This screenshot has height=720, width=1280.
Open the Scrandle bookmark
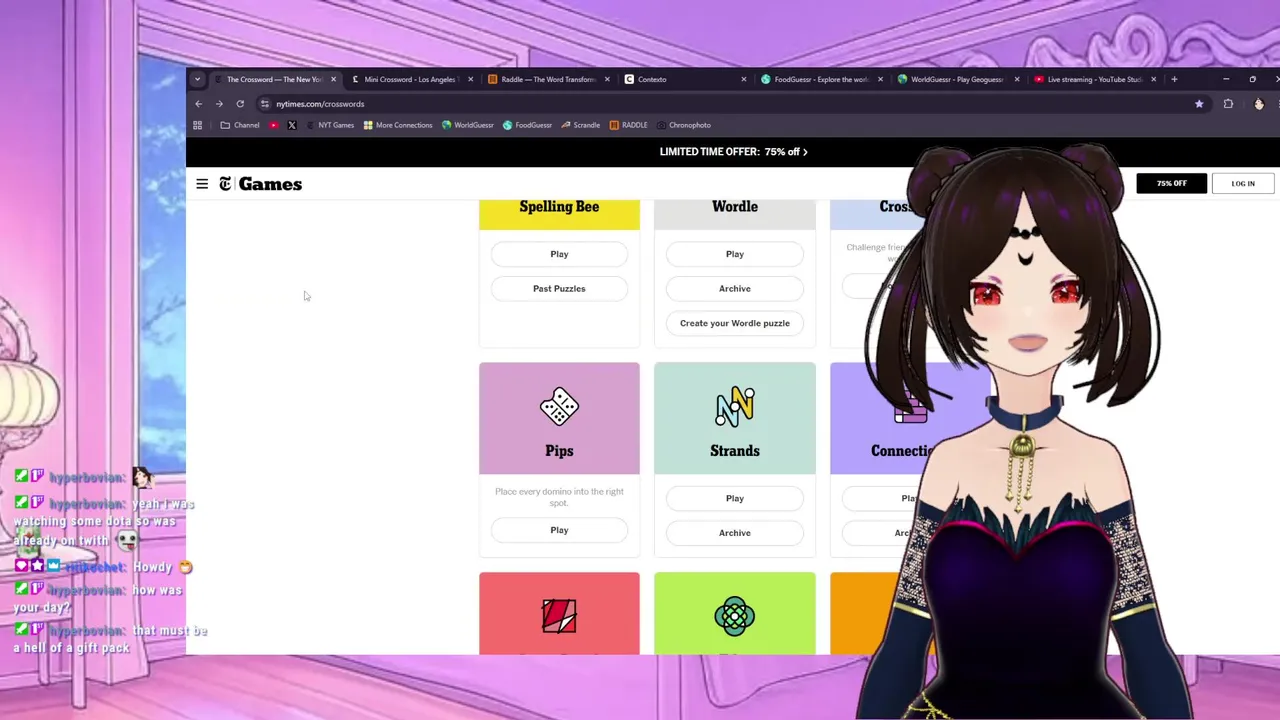click(x=581, y=125)
